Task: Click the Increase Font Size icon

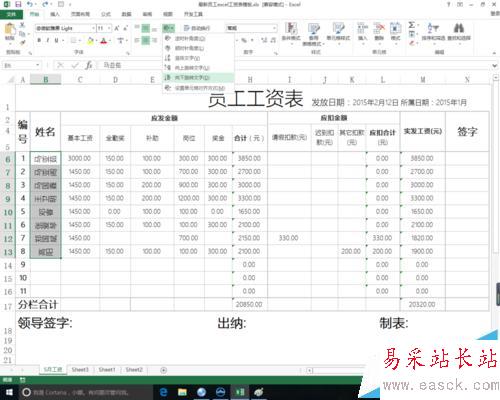Action: [x=117, y=28]
